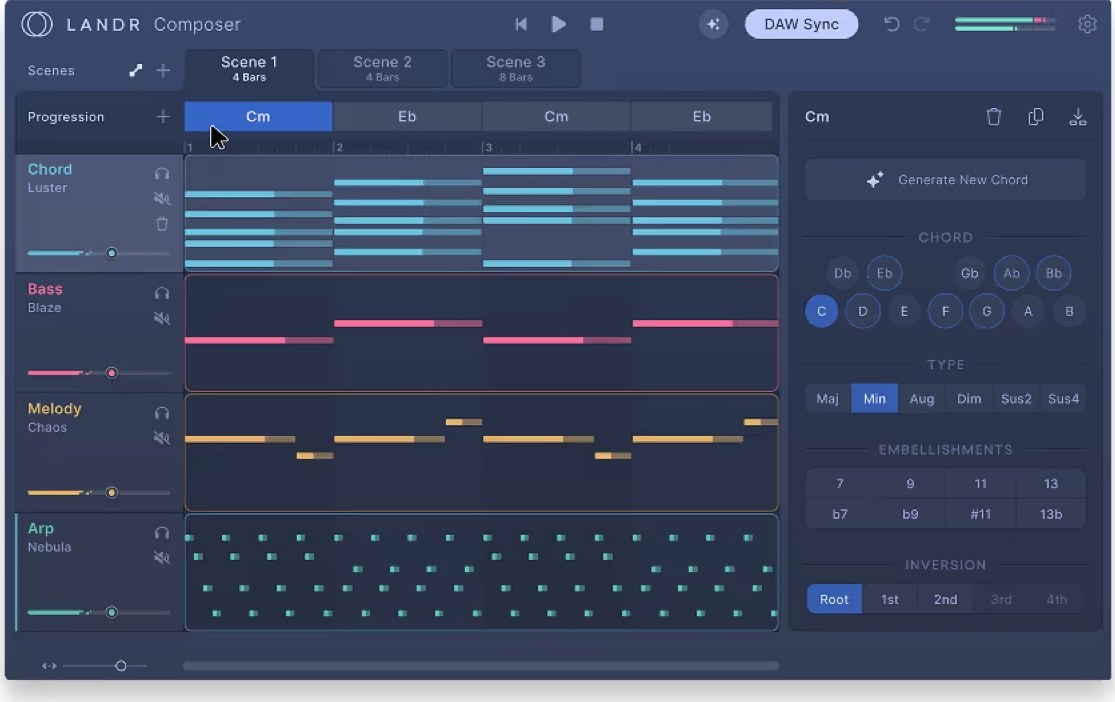Stop playback with the stop button
The height and width of the screenshot is (702, 1115).
(x=597, y=24)
